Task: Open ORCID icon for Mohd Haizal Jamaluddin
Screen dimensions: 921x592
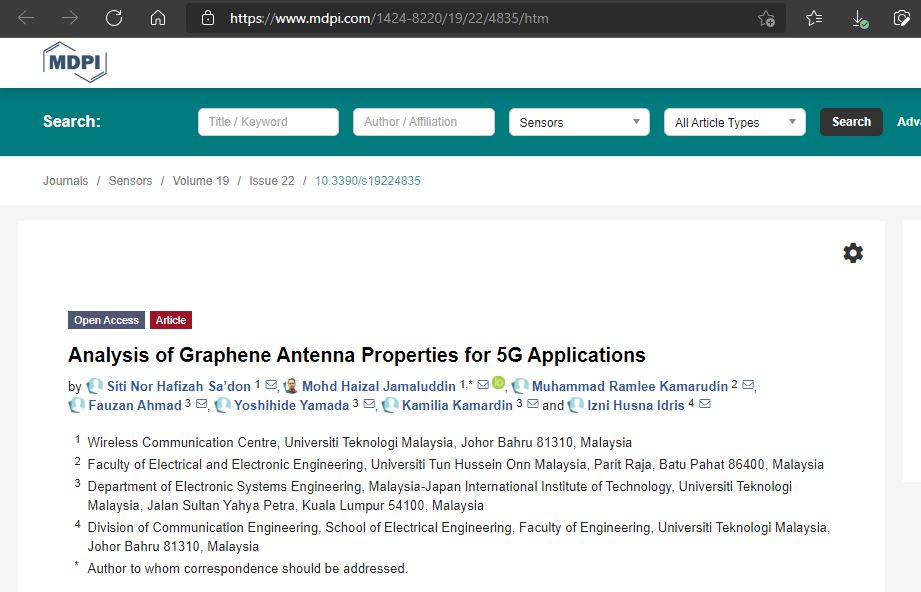Action: click(498, 383)
